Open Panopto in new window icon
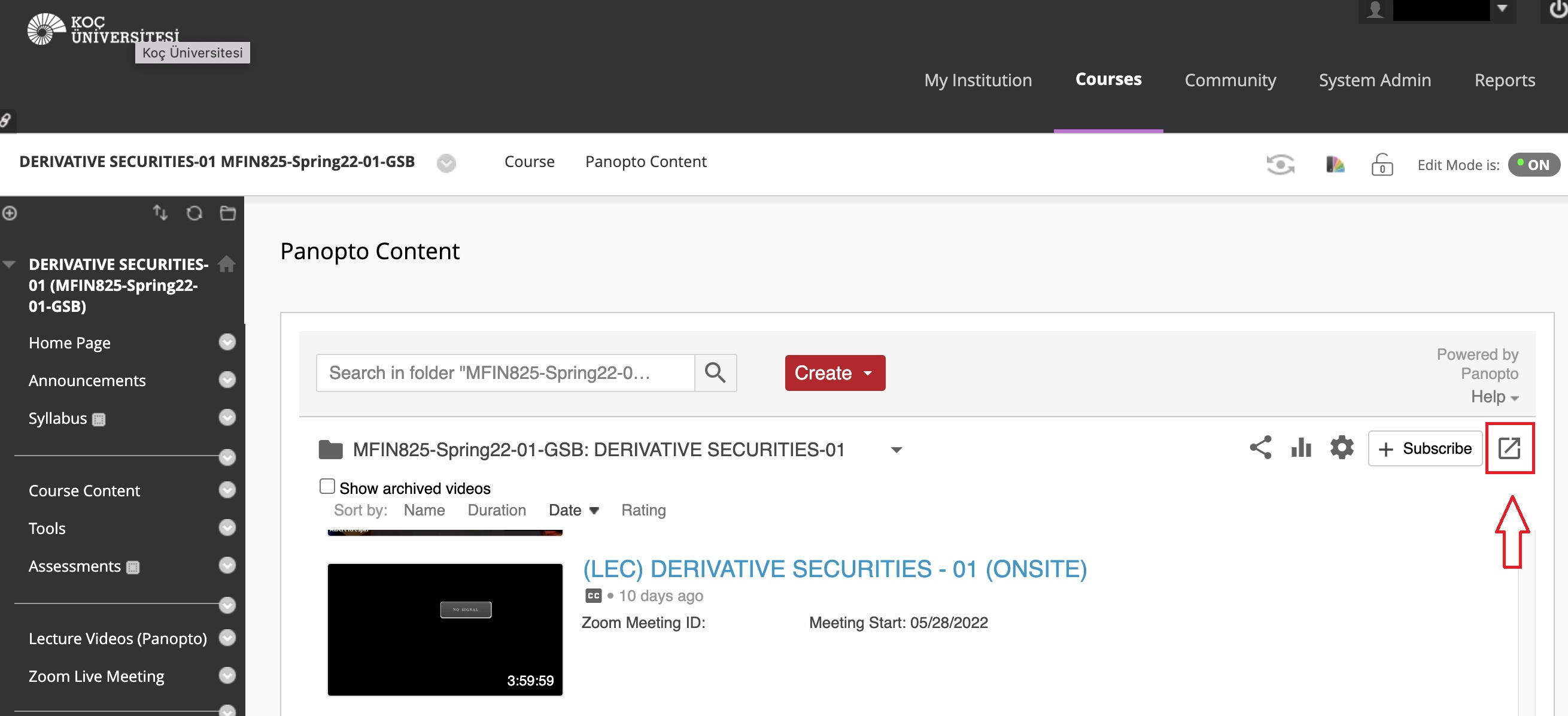1568x716 pixels. pyautogui.click(x=1509, y=448)
